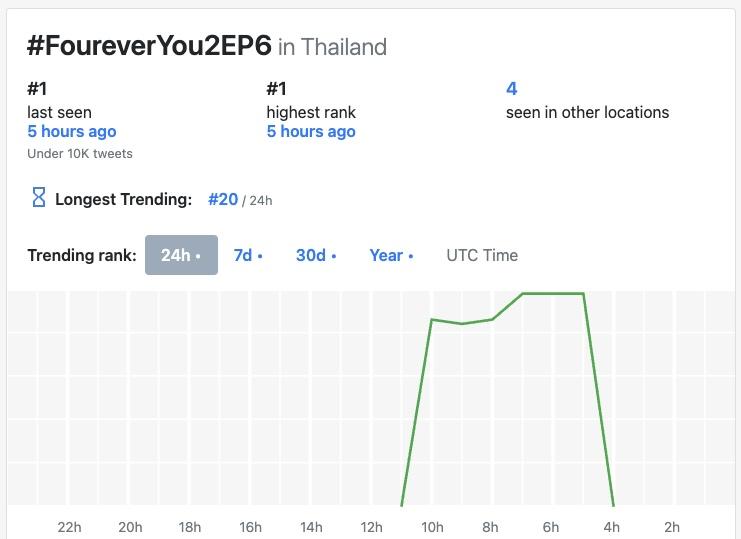This screenshot has width=741, height=539.
Task: Click the 4h marker on time axis
Action: 611,527
